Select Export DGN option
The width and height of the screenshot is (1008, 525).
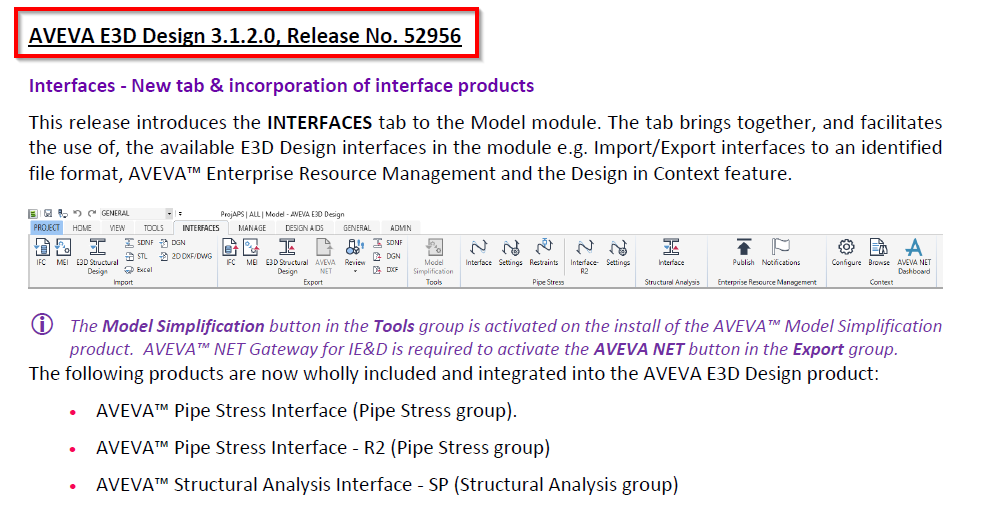tap(386, 256)
